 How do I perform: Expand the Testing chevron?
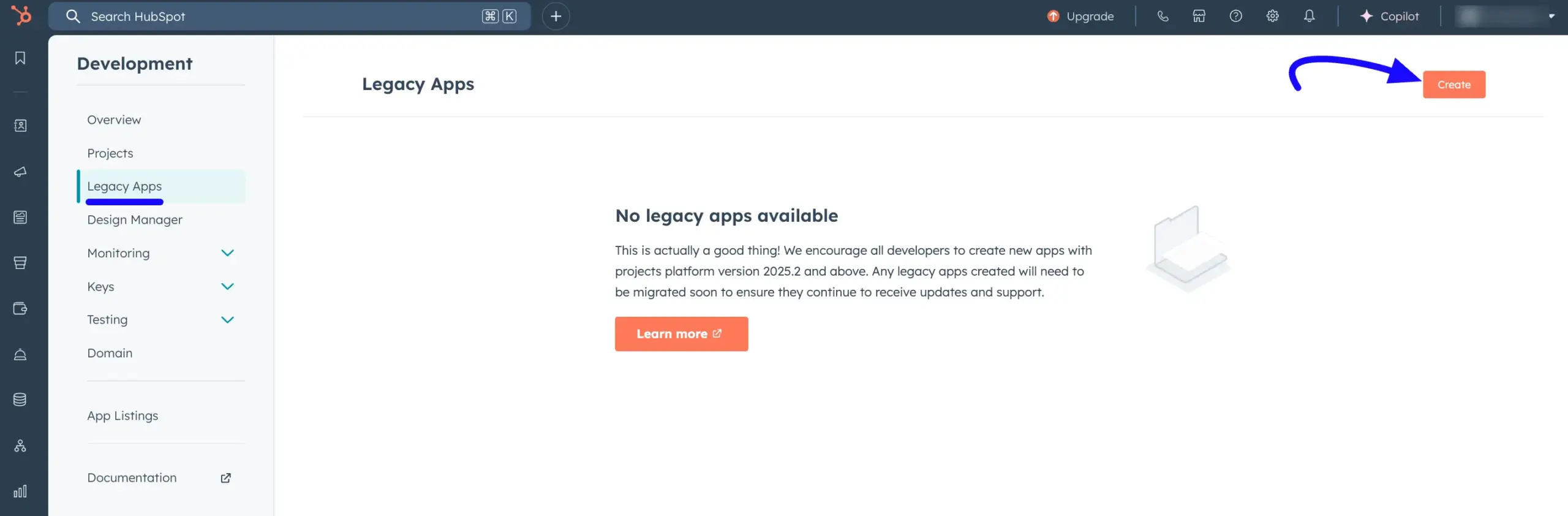click(227, 320)
